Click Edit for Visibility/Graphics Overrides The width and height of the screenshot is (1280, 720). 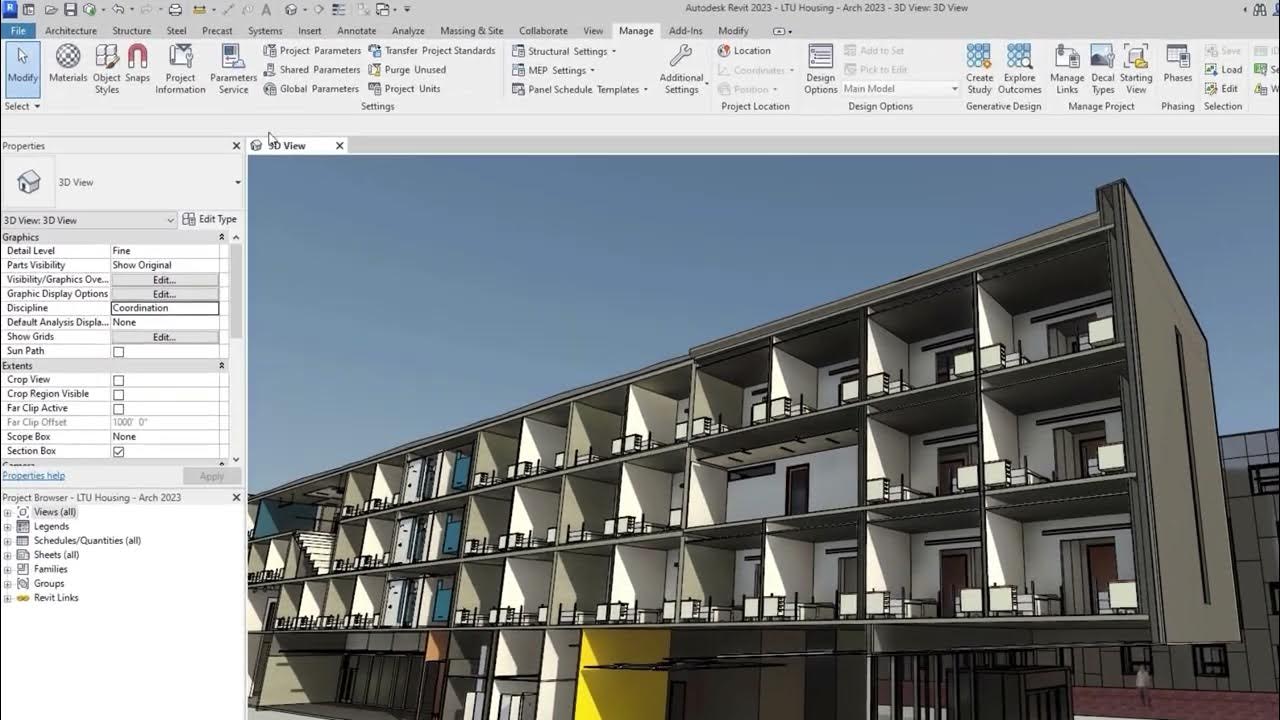164,280
